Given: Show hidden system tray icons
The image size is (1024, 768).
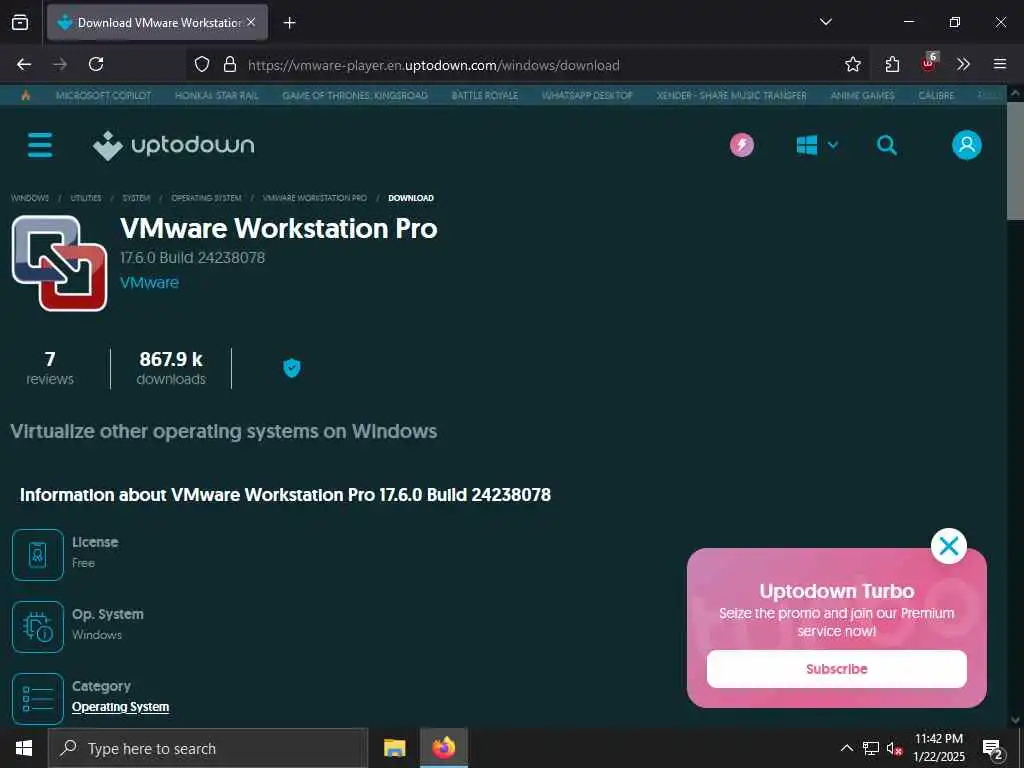Looking at the screenshot, I should tap(846, 748).
